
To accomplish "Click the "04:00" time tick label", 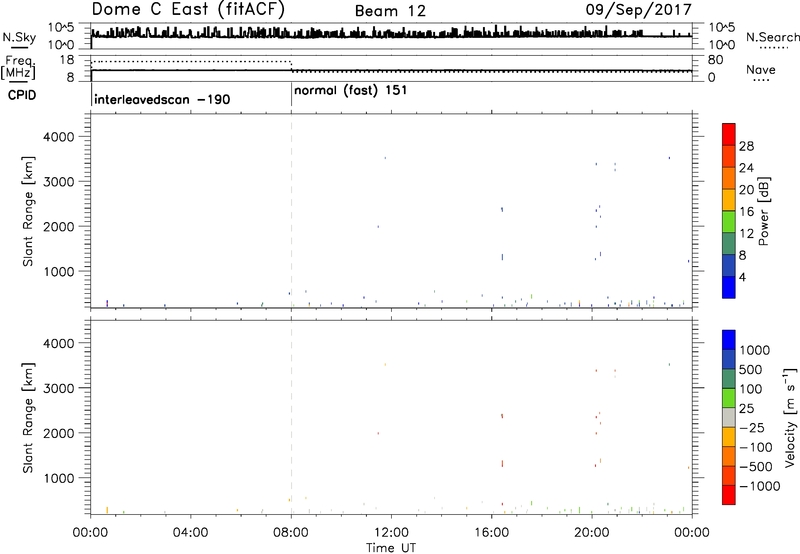I will (190, 533).
